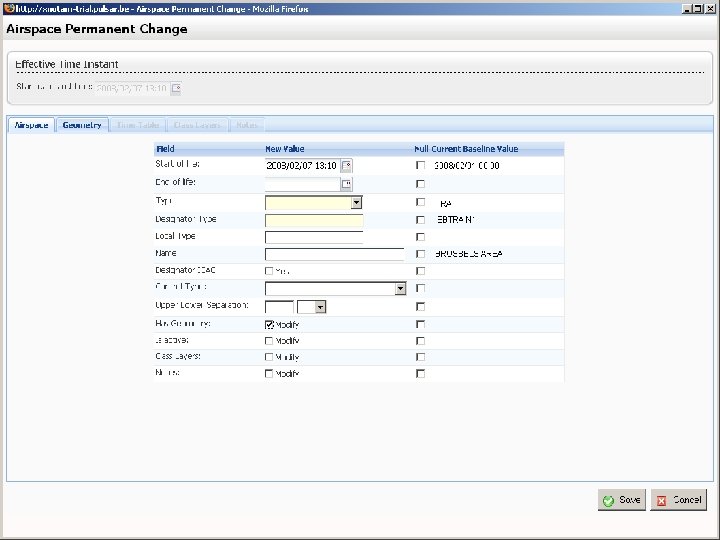Switch to the Geometry tab
Image resolution: width=720 pixels, height=540 pixels.
82,125
